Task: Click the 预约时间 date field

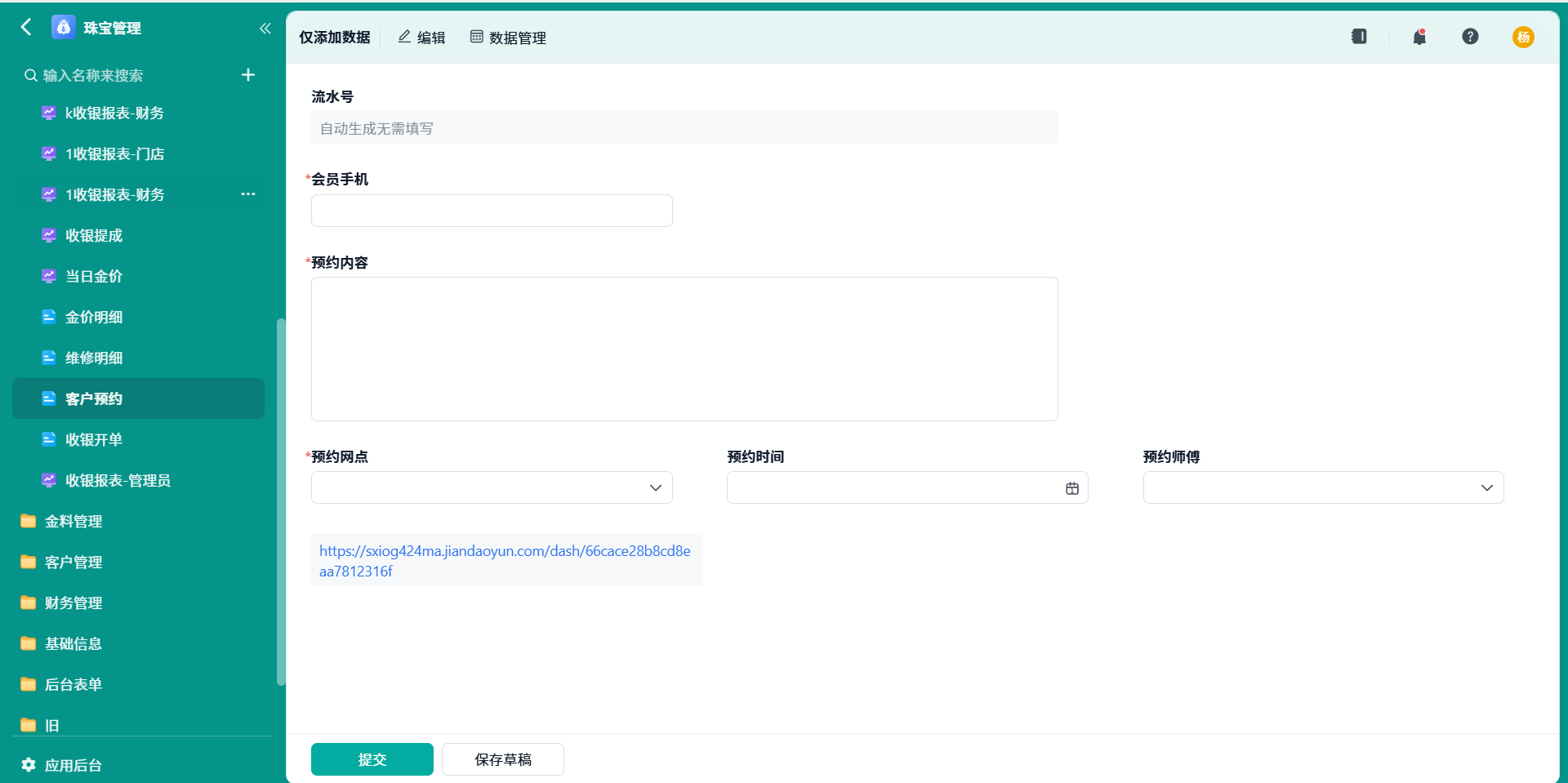Action: 907,487
